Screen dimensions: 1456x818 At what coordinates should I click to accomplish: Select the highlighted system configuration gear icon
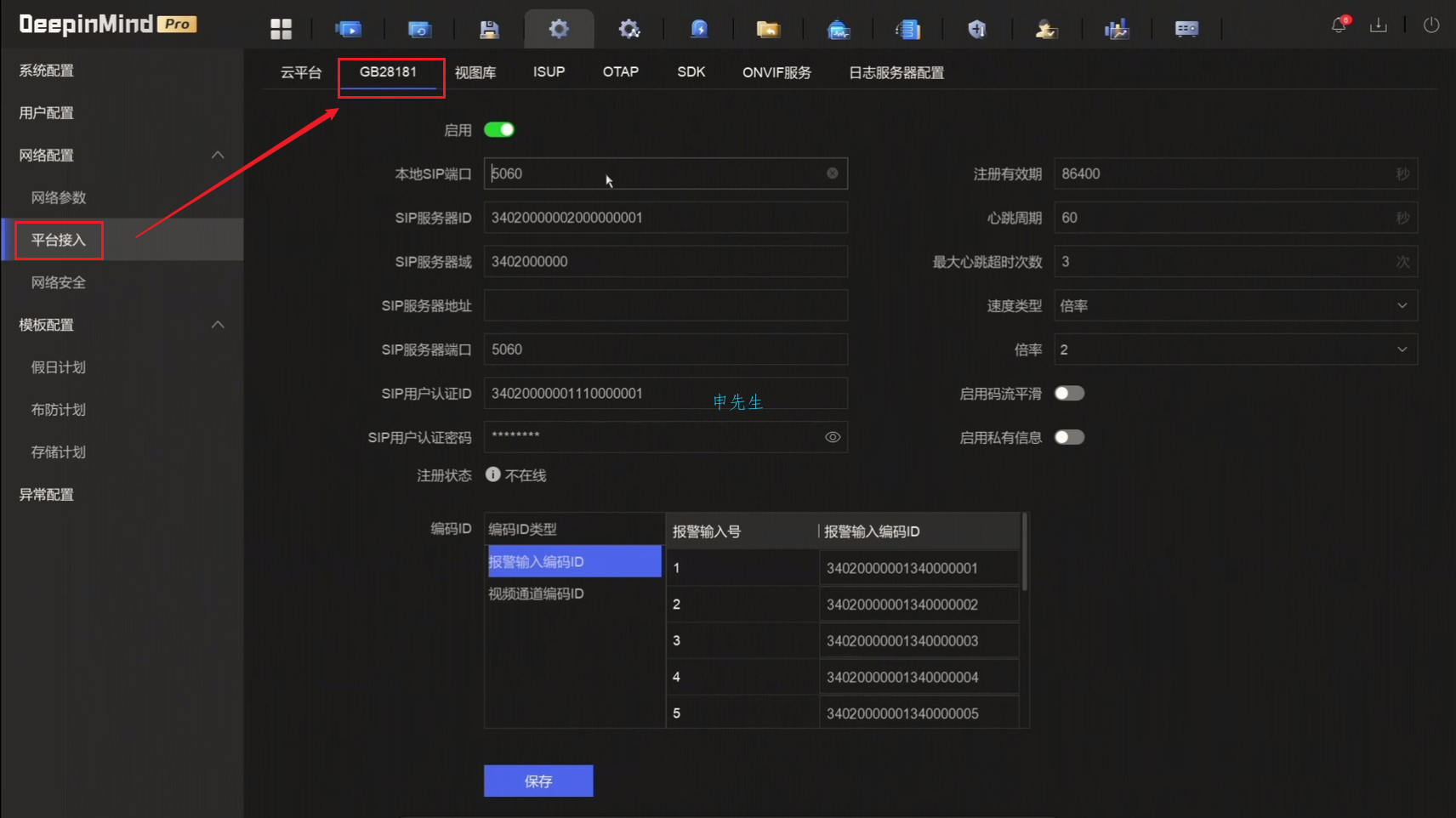560,28
